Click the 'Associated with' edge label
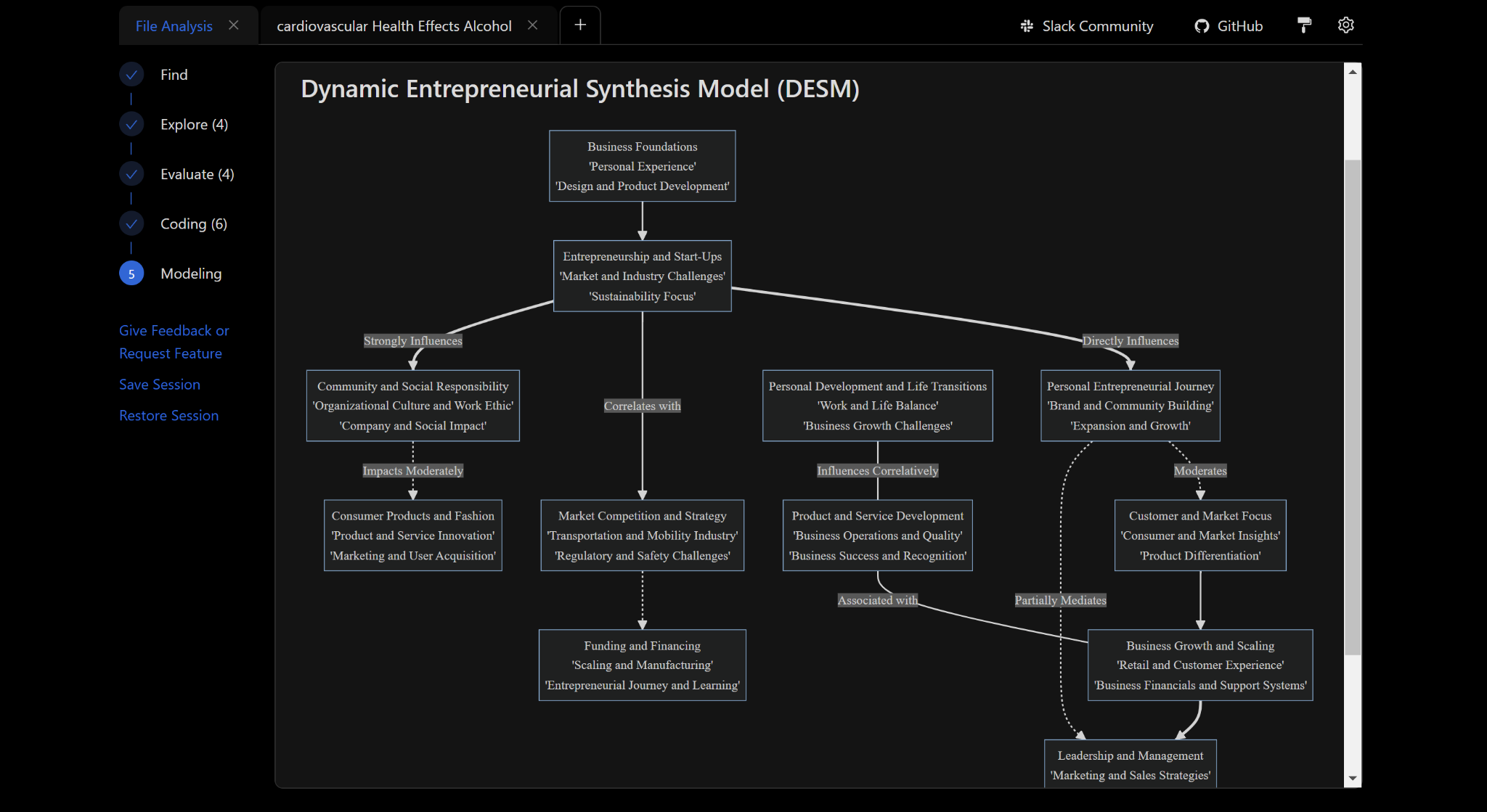The height and width of the screenshot is (812, 1487). coord(877,600)
